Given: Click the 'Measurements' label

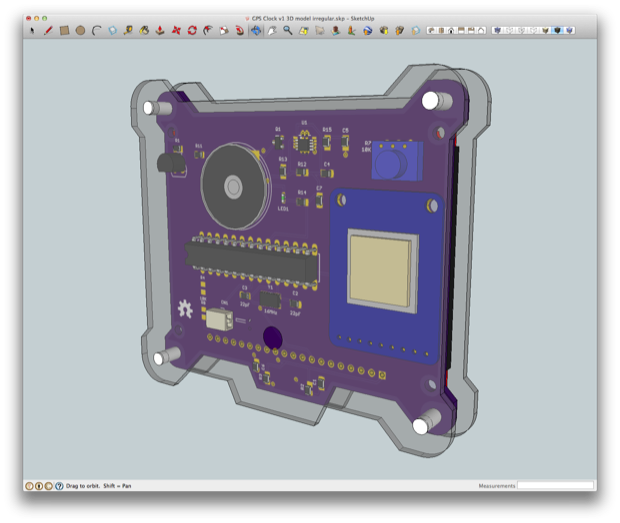Looking at the screenshot, I should pyautogui.click(x=497, y=486).
